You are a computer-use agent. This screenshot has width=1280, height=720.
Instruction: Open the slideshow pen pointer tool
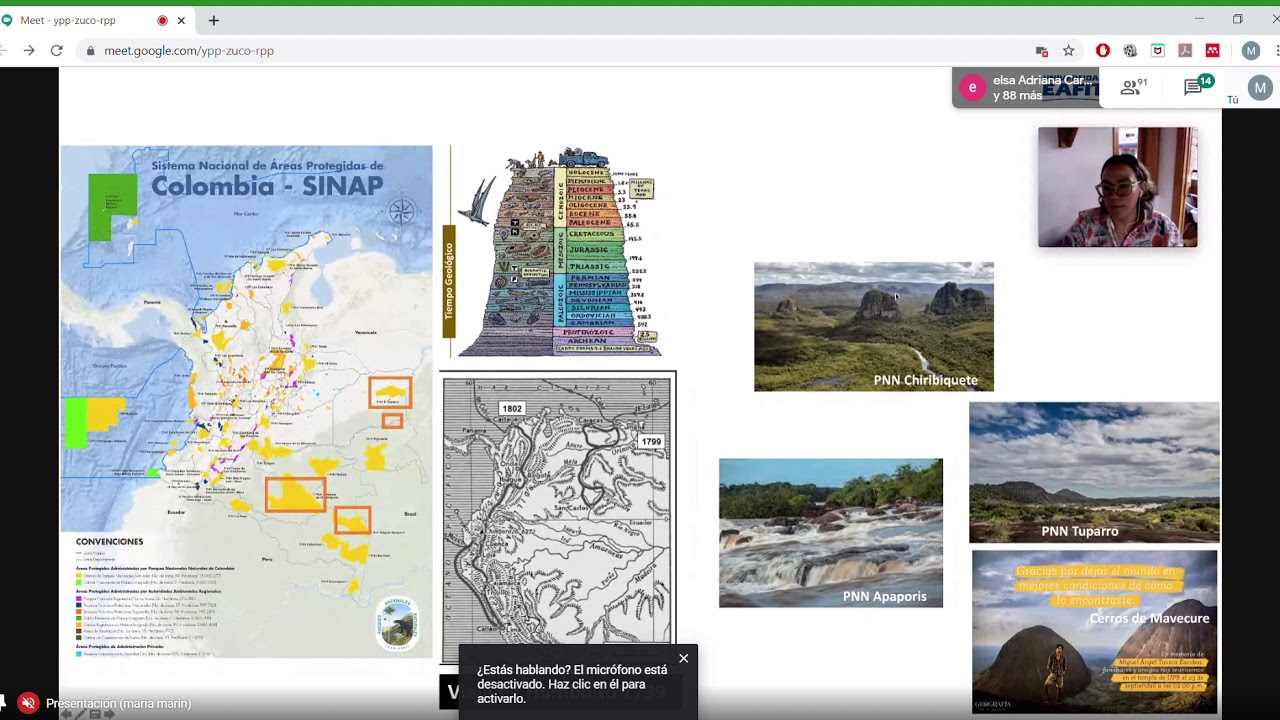[x=82, y=714]
